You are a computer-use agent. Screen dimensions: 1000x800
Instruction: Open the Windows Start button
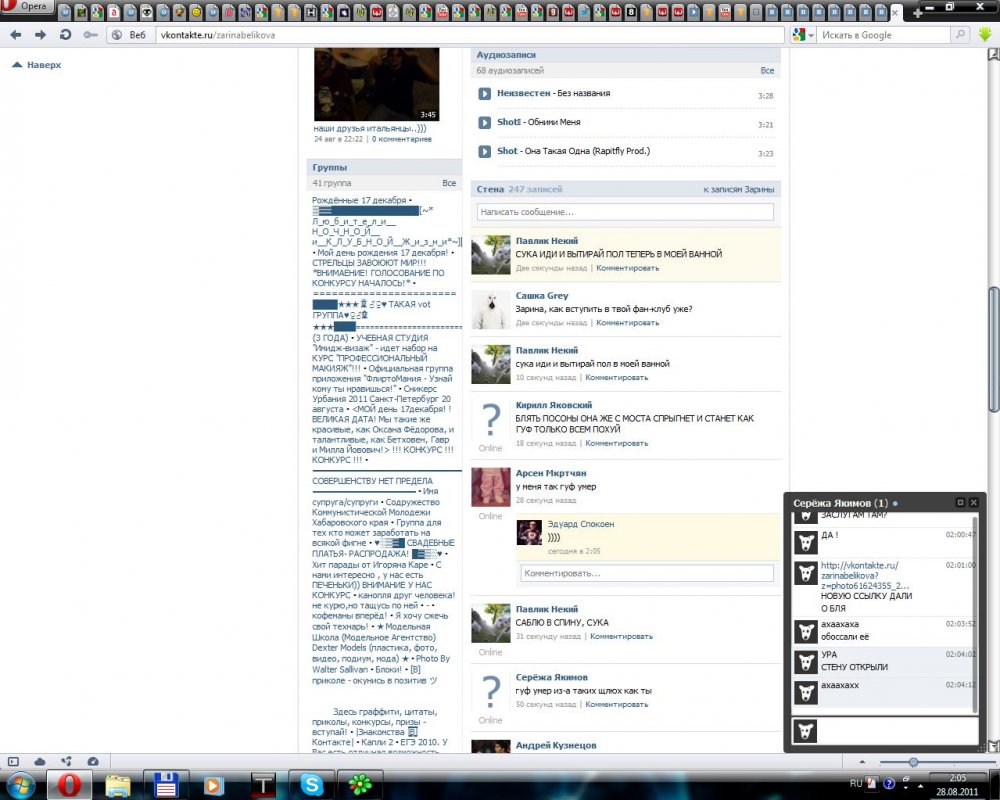click(x=21, y=785)
